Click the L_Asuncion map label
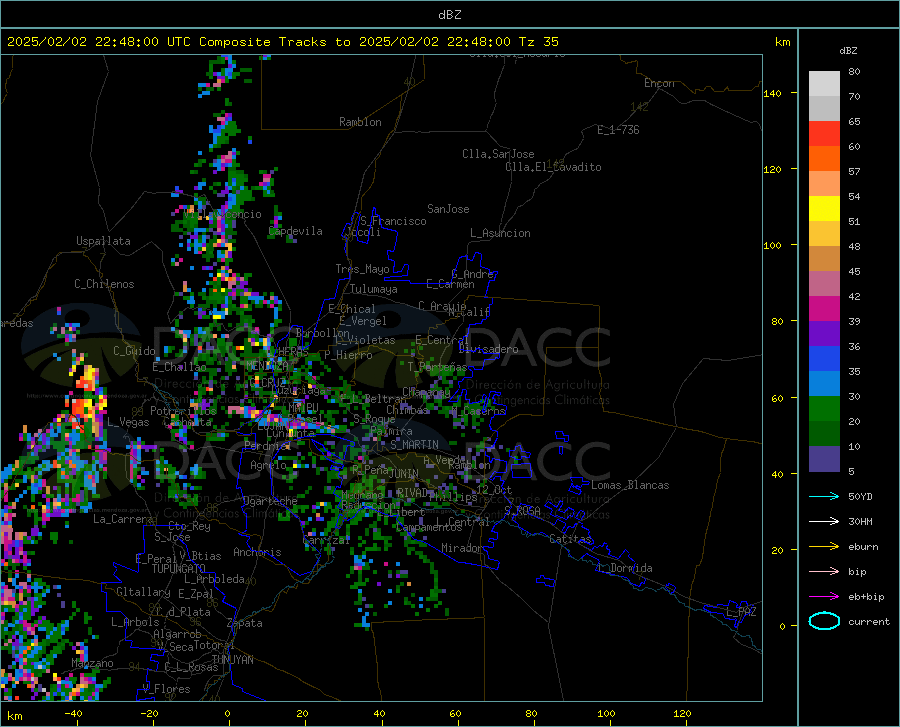Image resolution: width=900 pixels, height=727 pixels. 500,233
